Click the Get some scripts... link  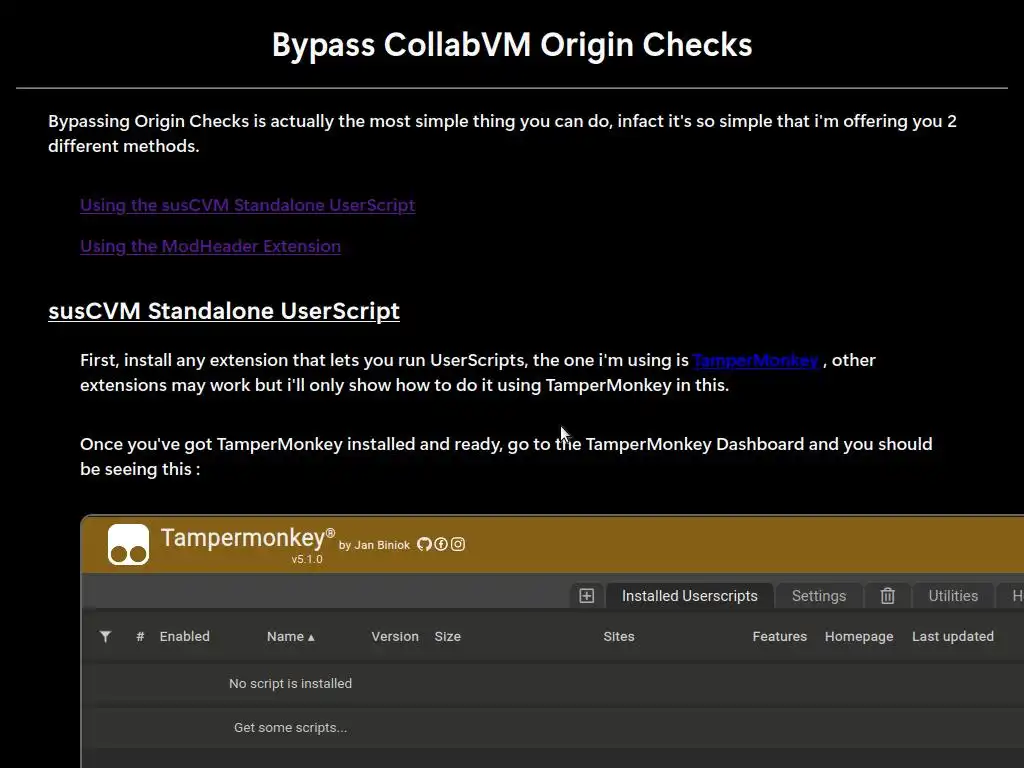pos(291,728)
